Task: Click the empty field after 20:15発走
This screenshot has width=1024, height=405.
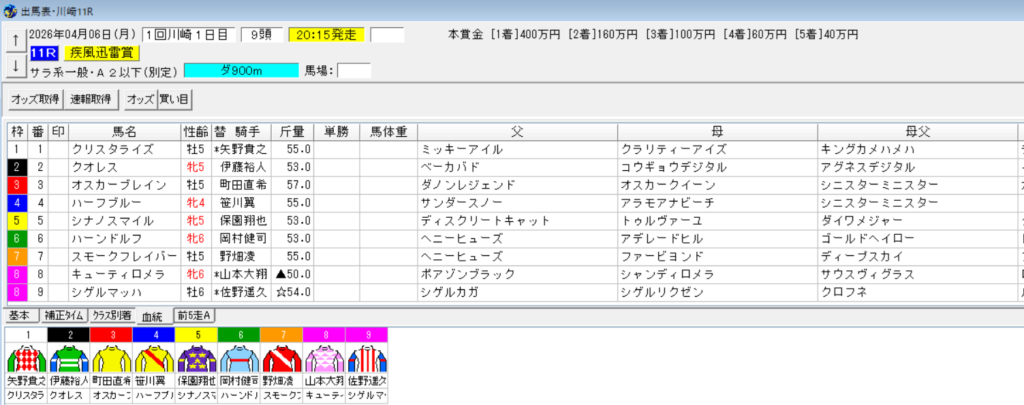Action: pos(387,35)
